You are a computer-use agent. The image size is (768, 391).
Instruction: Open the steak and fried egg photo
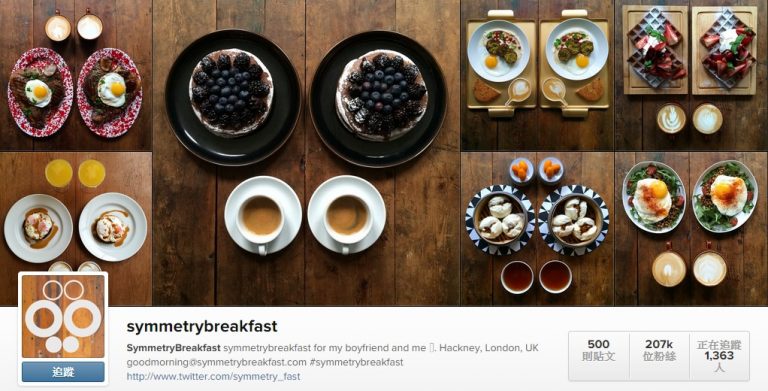click(76, 75)
